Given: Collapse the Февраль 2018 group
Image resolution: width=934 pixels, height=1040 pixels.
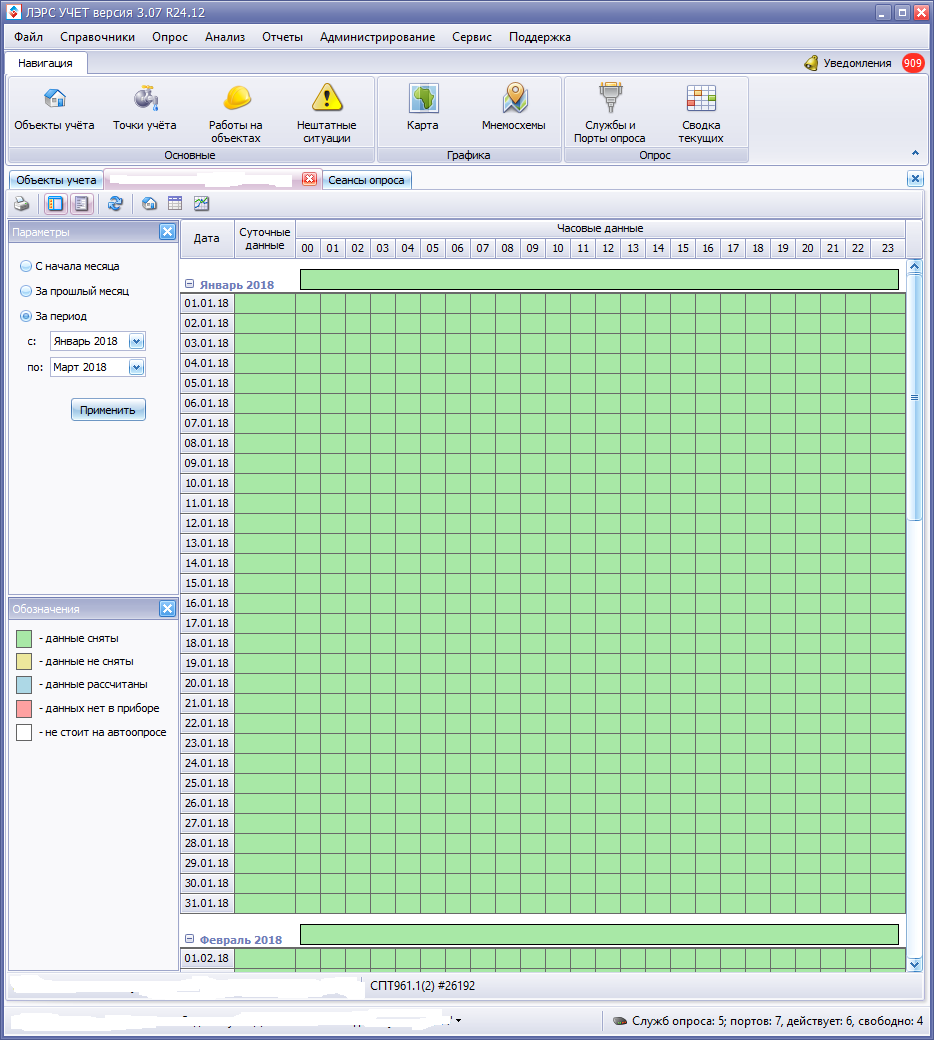Looking at the screenshot, I should coord(189,939).
